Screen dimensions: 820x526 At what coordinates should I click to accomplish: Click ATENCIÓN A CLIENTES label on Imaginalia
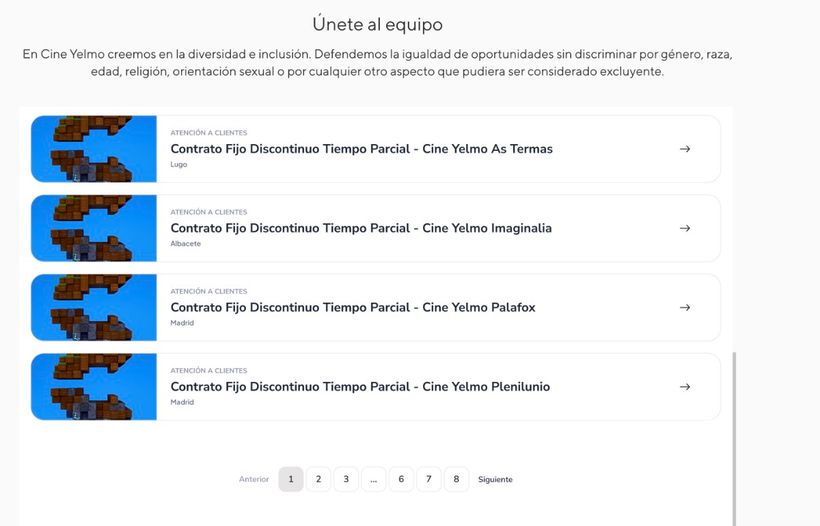point(209,212)
